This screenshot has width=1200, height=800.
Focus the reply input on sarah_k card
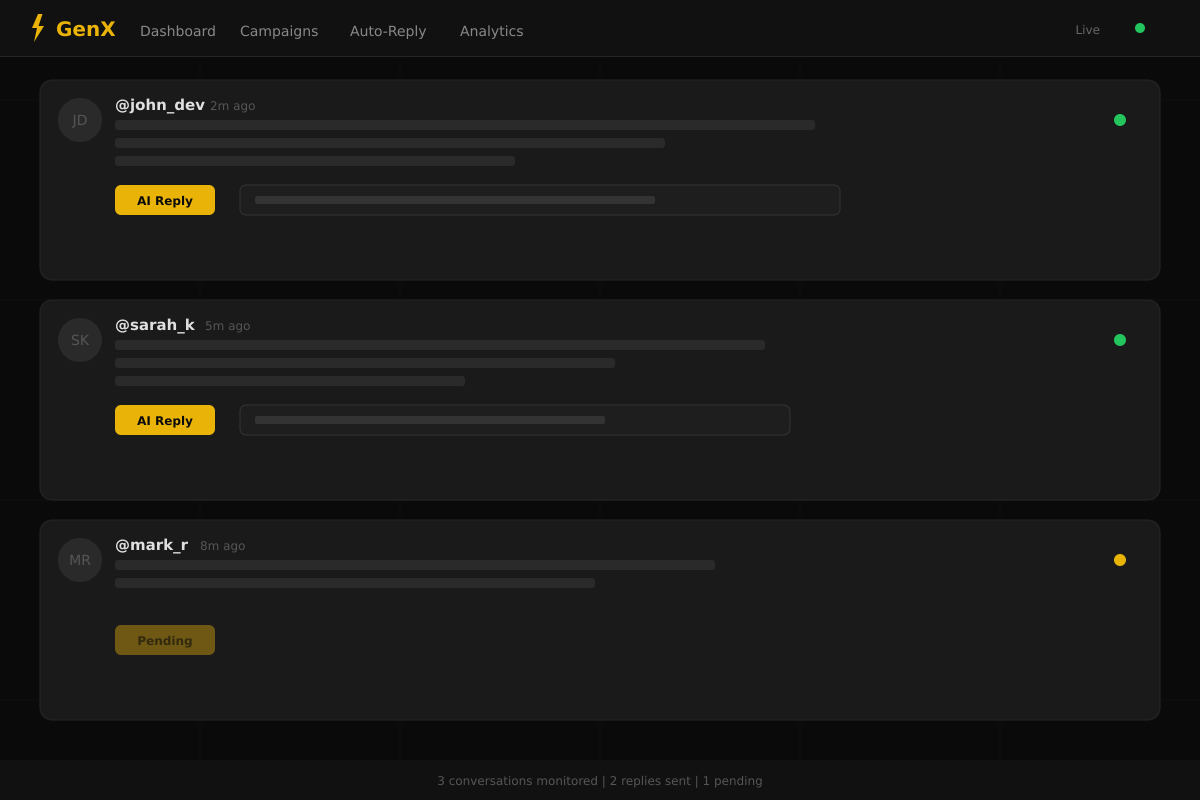pyautogui.click(x=515, y=420)
